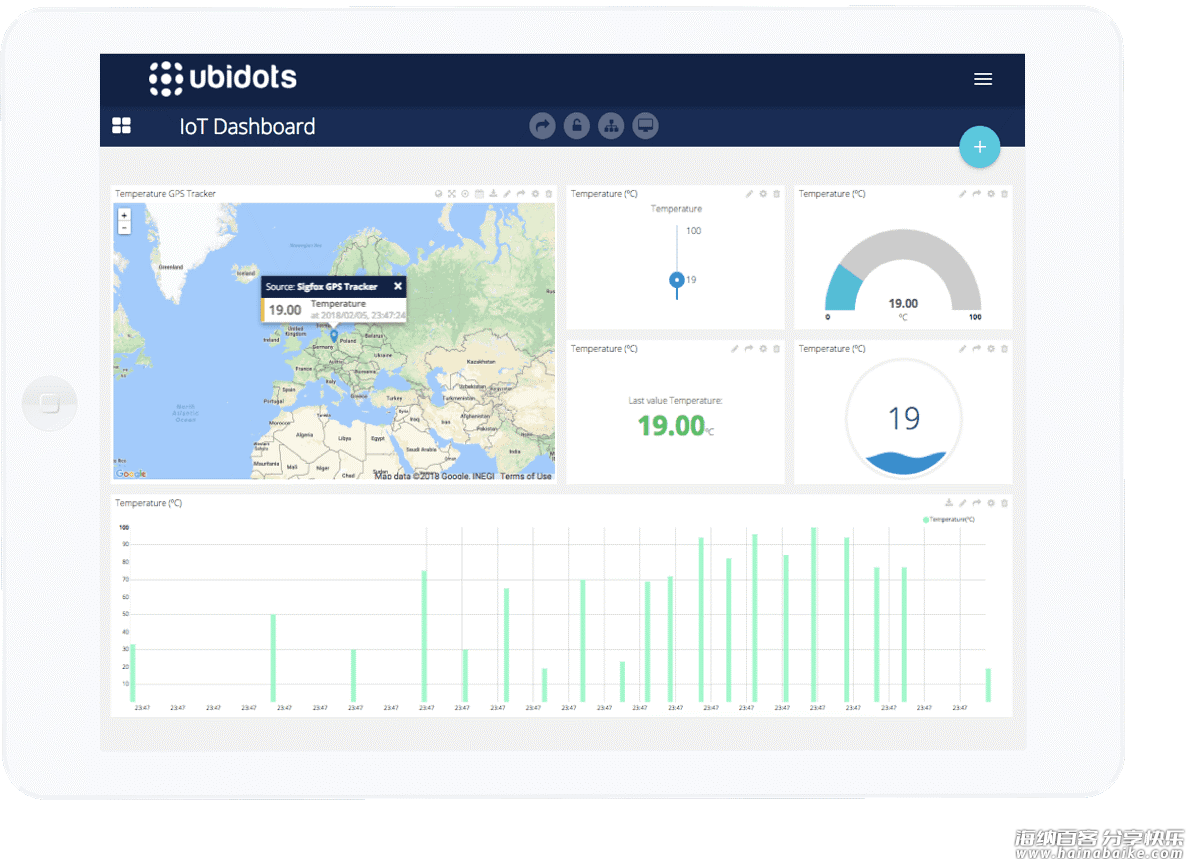The height and width of the screenshot is (864, 1191).
Task: Edit the slider widget with pencil icon
Action: (749, 194)
